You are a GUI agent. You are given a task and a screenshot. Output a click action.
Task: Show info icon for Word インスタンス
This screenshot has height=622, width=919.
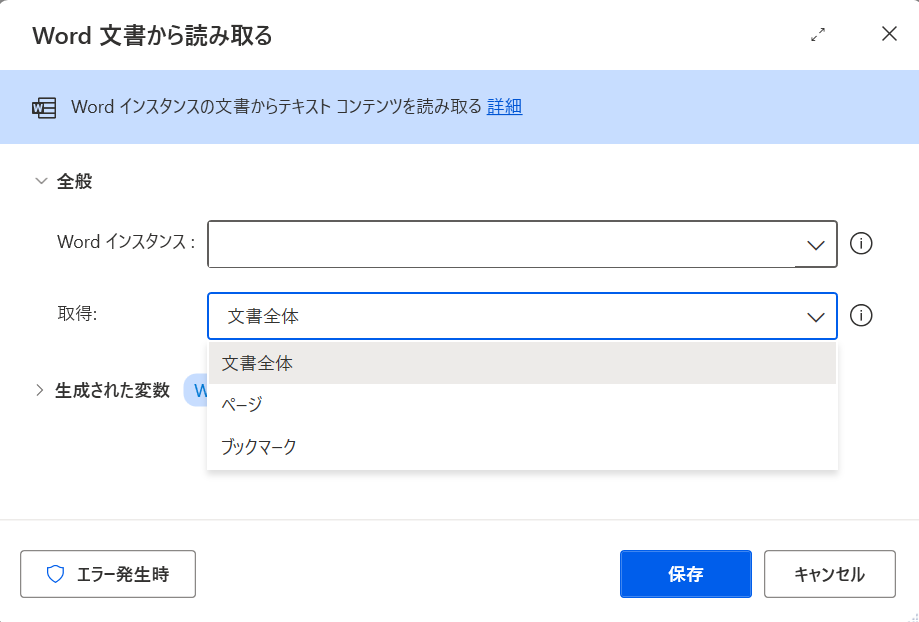(x=861, y=243)
